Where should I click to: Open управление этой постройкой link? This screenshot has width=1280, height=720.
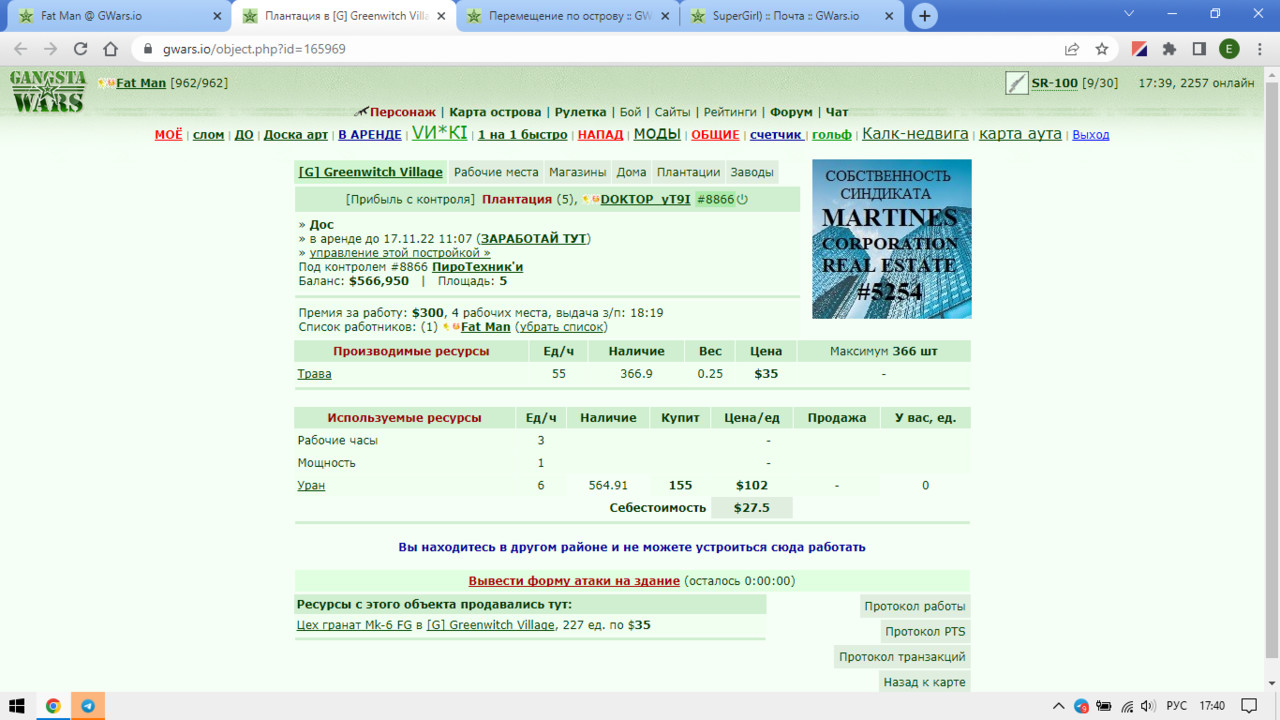pos(400,253)
